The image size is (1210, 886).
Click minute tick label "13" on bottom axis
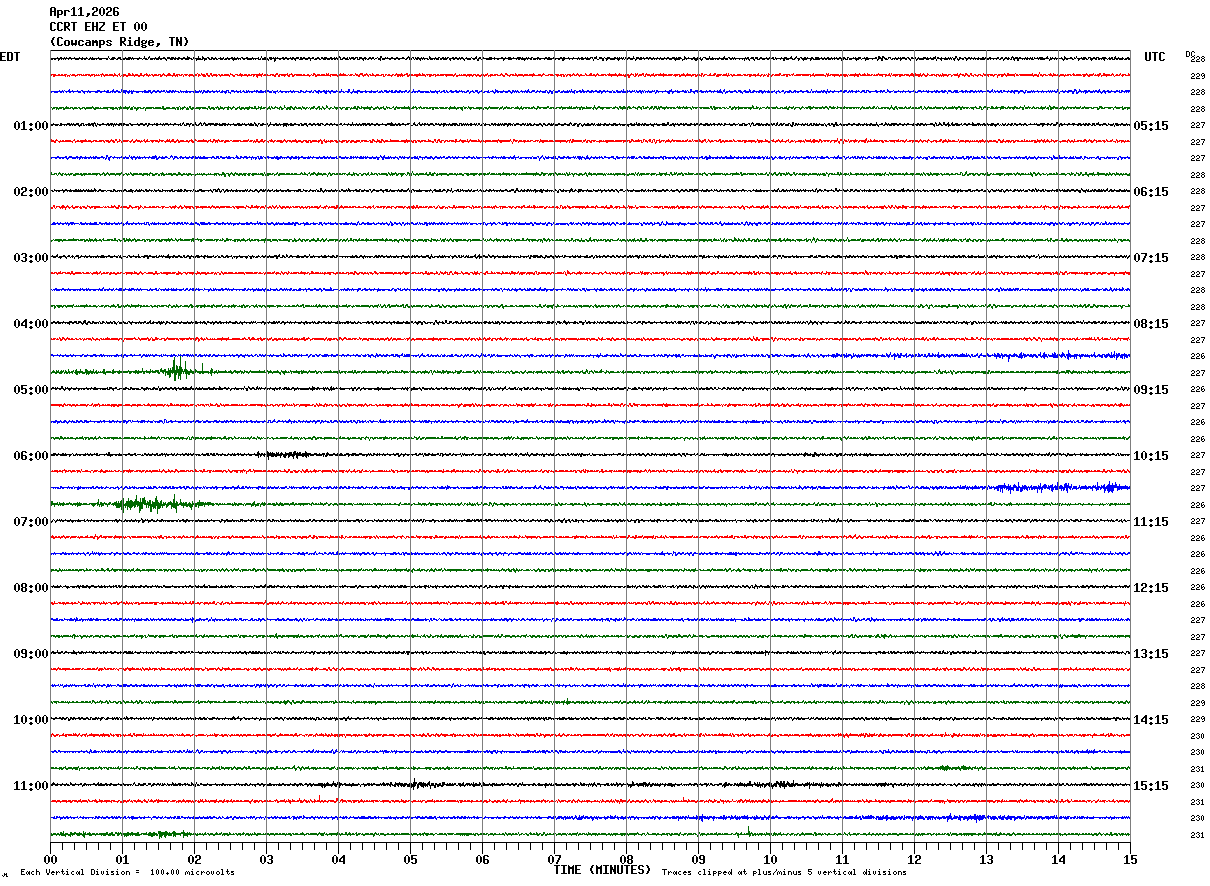tap(986, 859)
